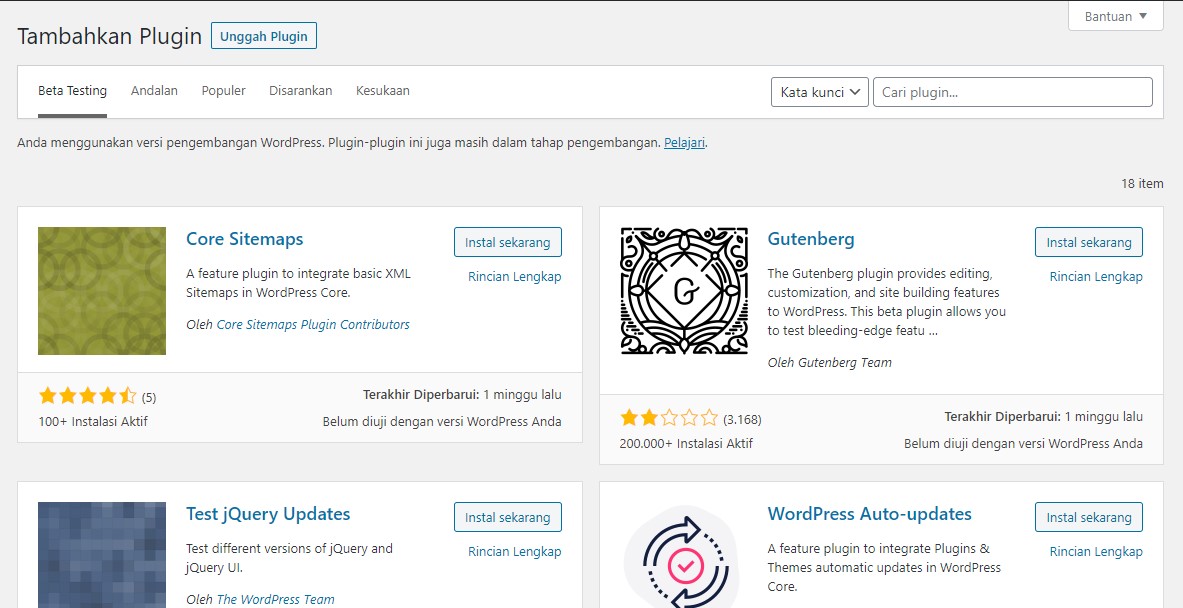Open the WordPress Auto-updates title link
Screen dimensions: 1183x608
(x=869, y=514)
